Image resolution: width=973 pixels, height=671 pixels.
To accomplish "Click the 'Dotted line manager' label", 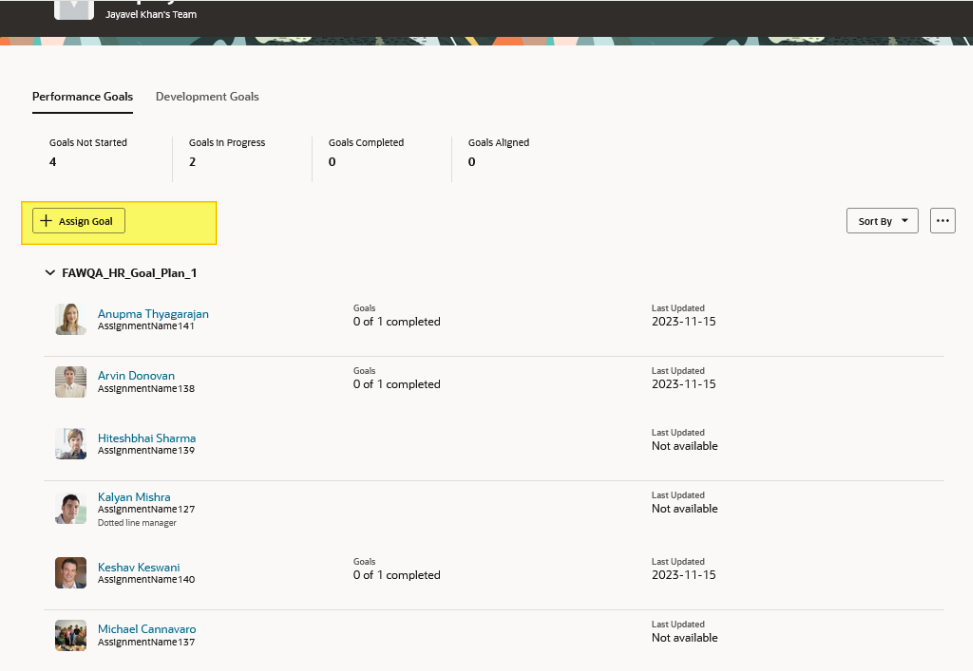I will point(137,523).
